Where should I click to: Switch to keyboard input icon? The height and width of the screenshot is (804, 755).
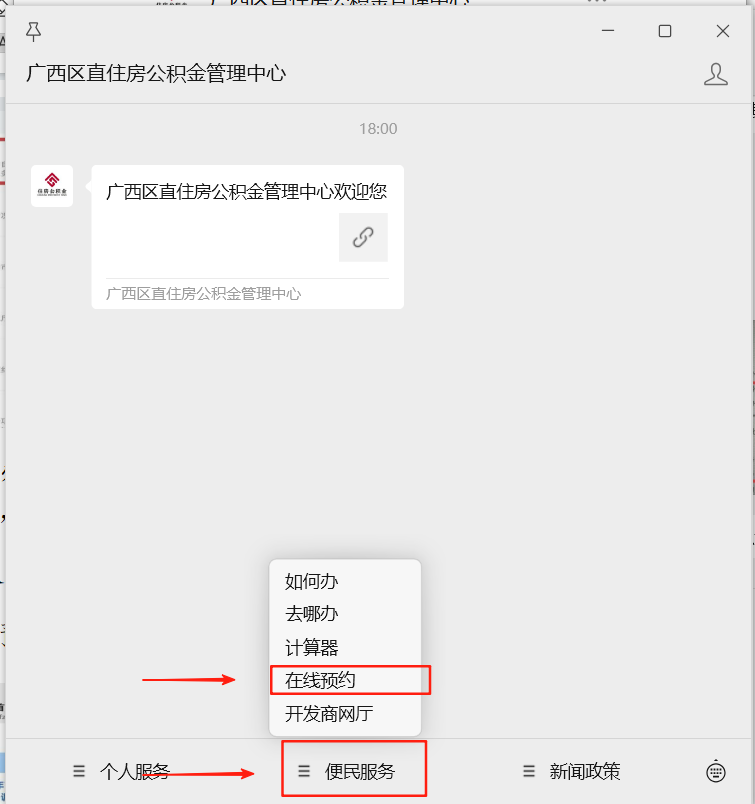point(716,772)
